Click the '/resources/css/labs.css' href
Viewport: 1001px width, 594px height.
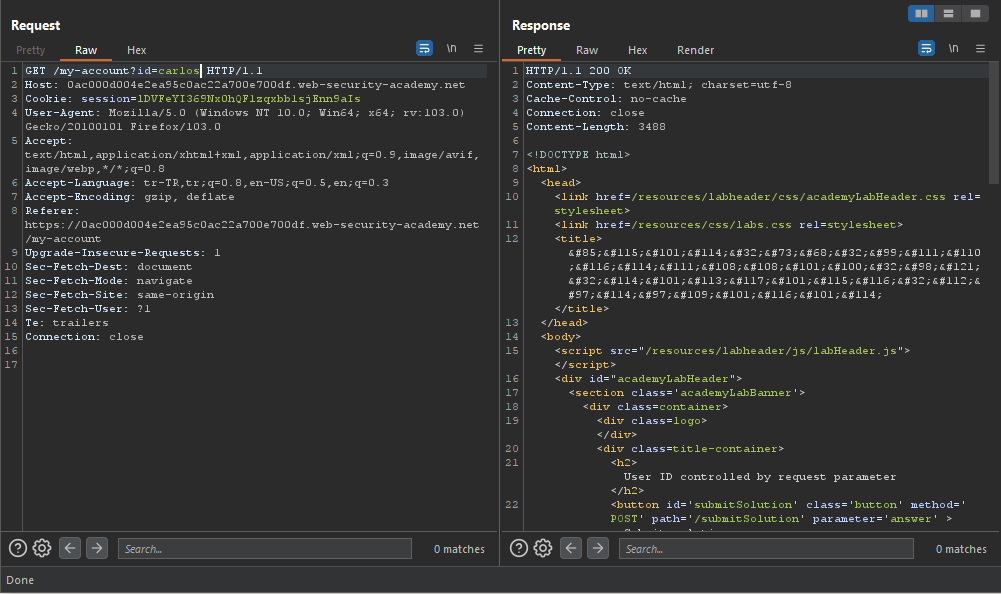click(711, 225)
